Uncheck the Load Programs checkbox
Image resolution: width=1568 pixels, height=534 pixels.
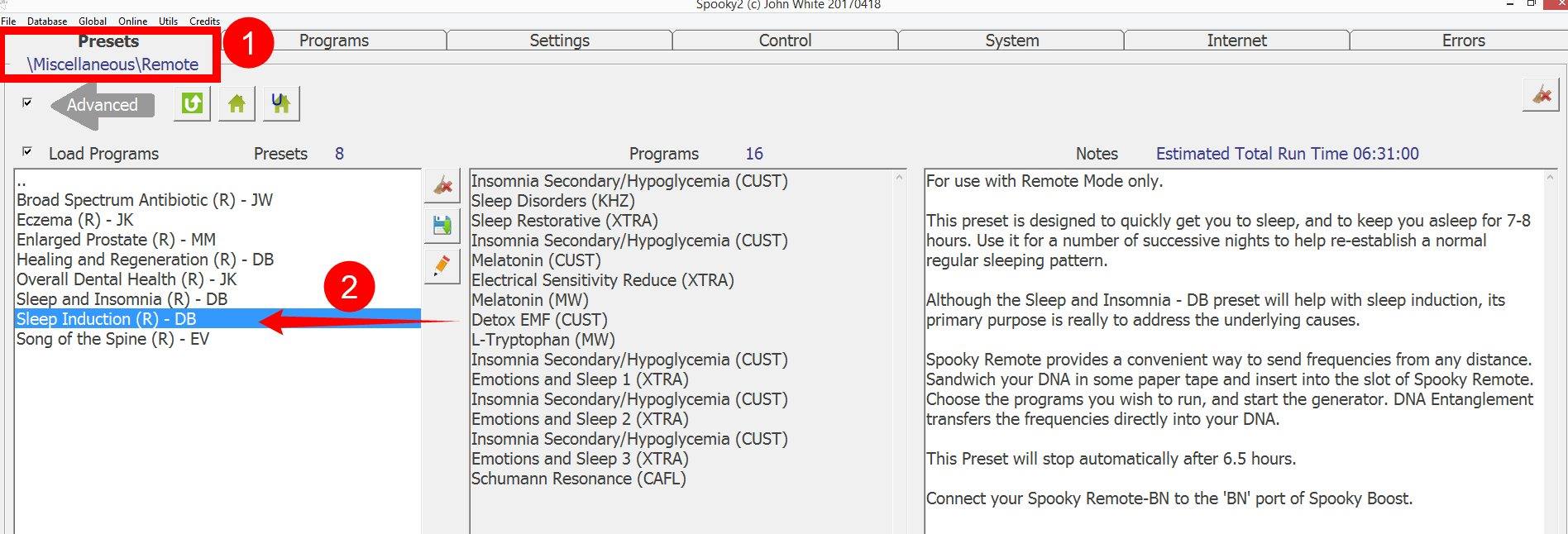click(27, 152)
